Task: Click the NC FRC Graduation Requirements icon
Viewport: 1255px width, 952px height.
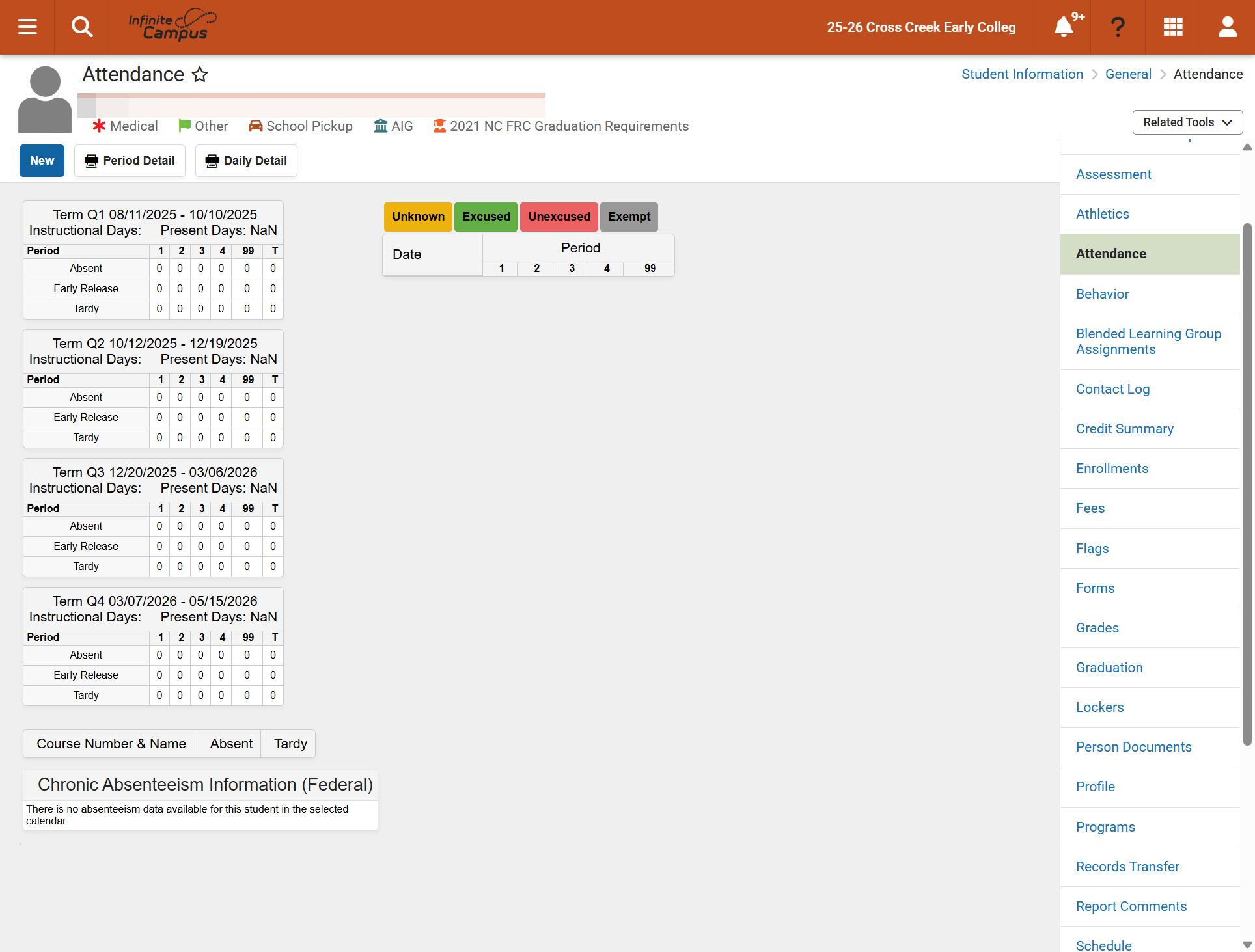Action: coord(440,126)
